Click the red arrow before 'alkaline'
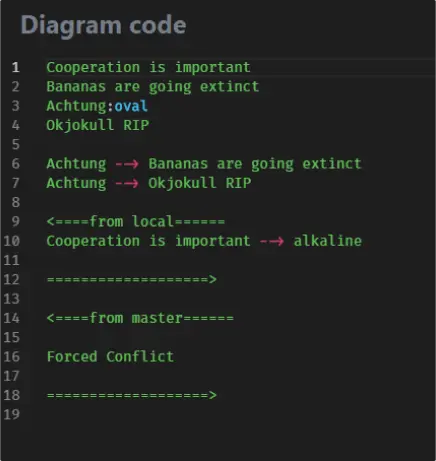This screenshot has height=461, width=436. click(272, 241)
